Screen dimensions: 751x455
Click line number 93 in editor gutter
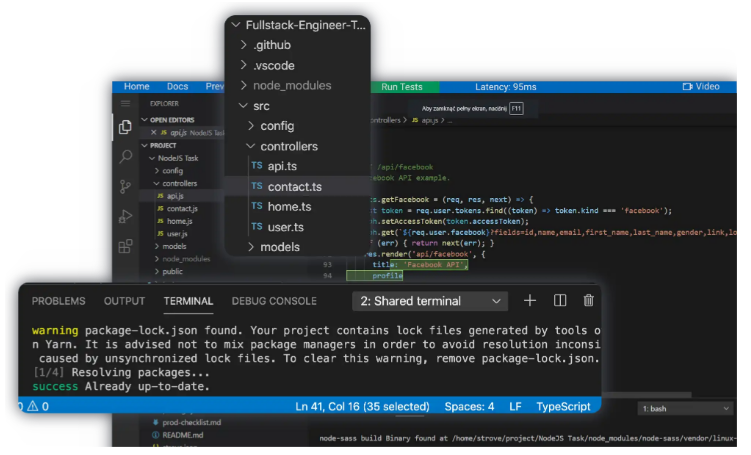pyautogui.click(x=328, y=264)
